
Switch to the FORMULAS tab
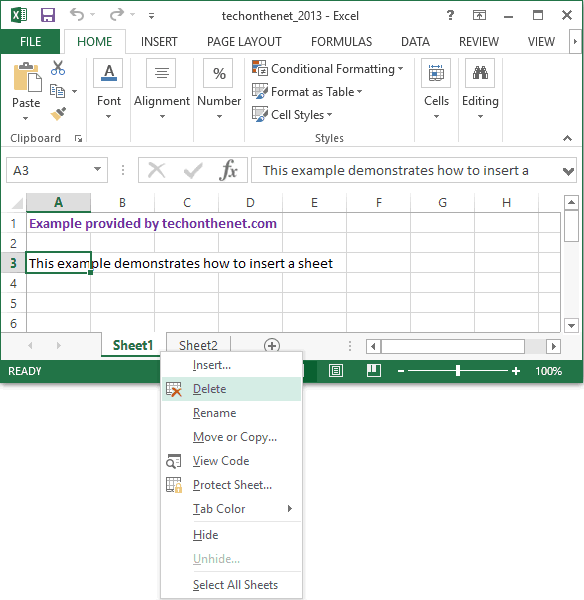[341, 41]
